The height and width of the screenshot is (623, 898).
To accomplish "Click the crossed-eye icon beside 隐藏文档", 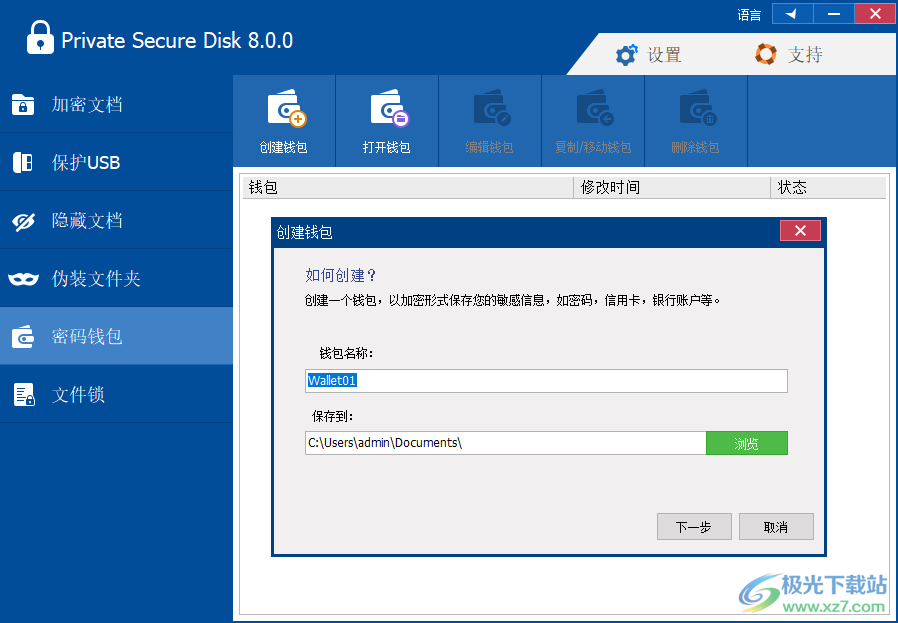I will pyautogui.click(x=23, y=222).
